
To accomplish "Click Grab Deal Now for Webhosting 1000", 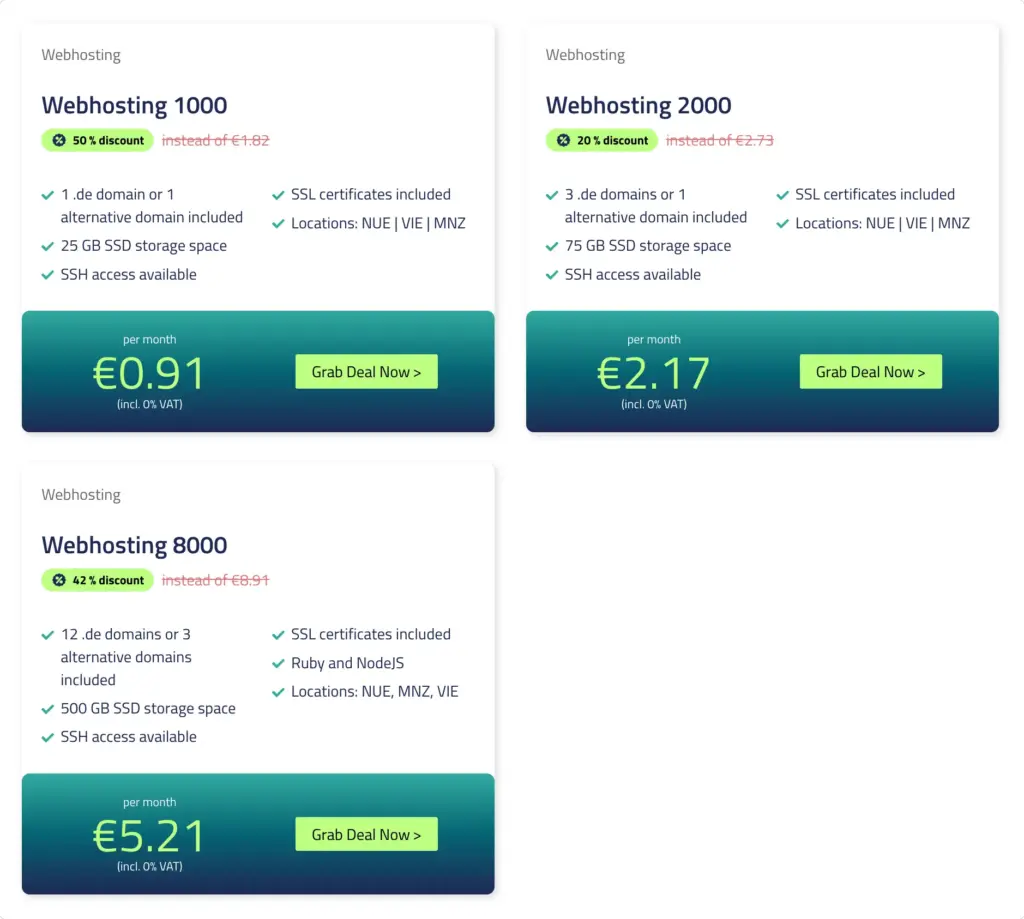I will pyautogui.click(x=366, y=372).
